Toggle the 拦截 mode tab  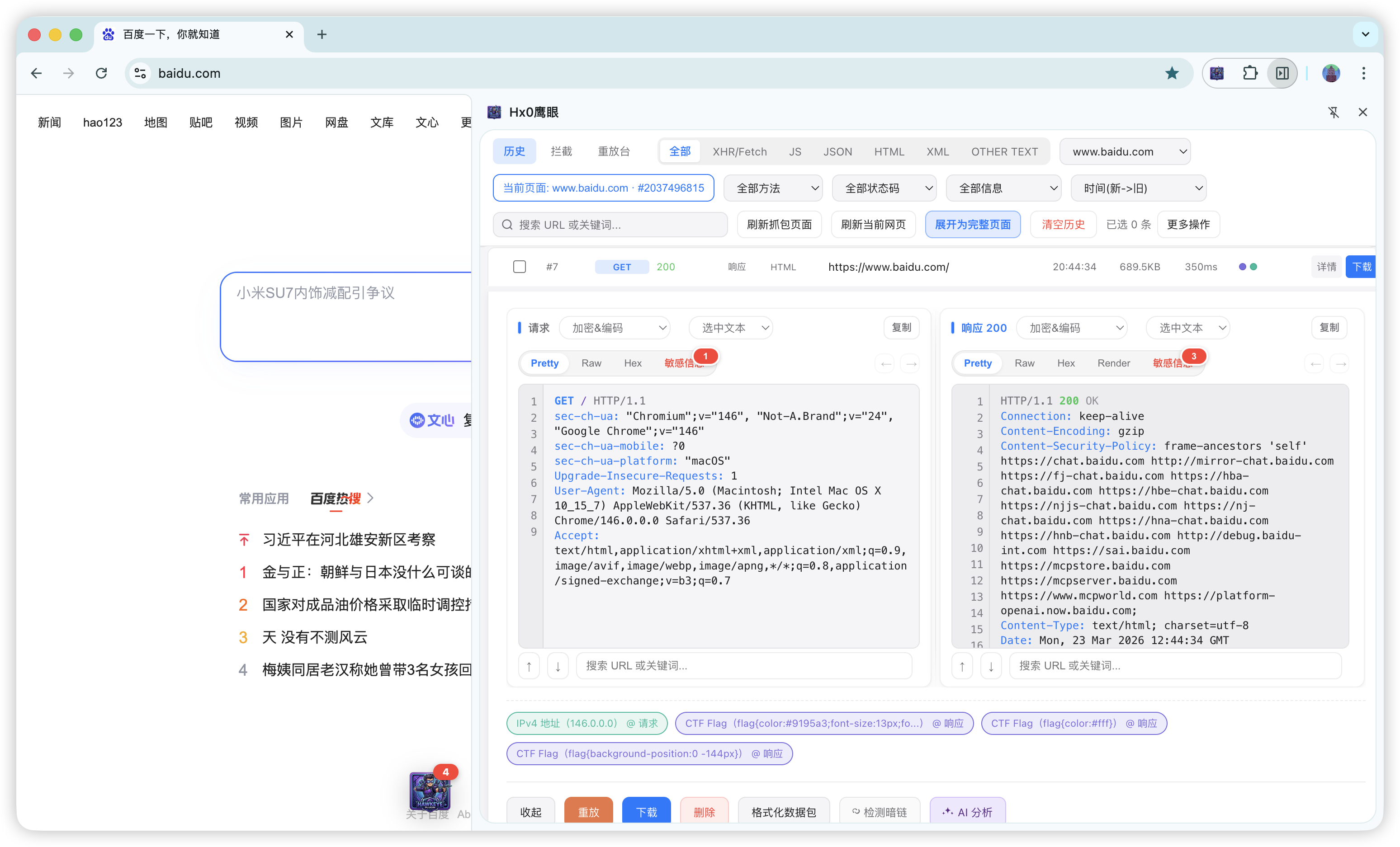561,152
